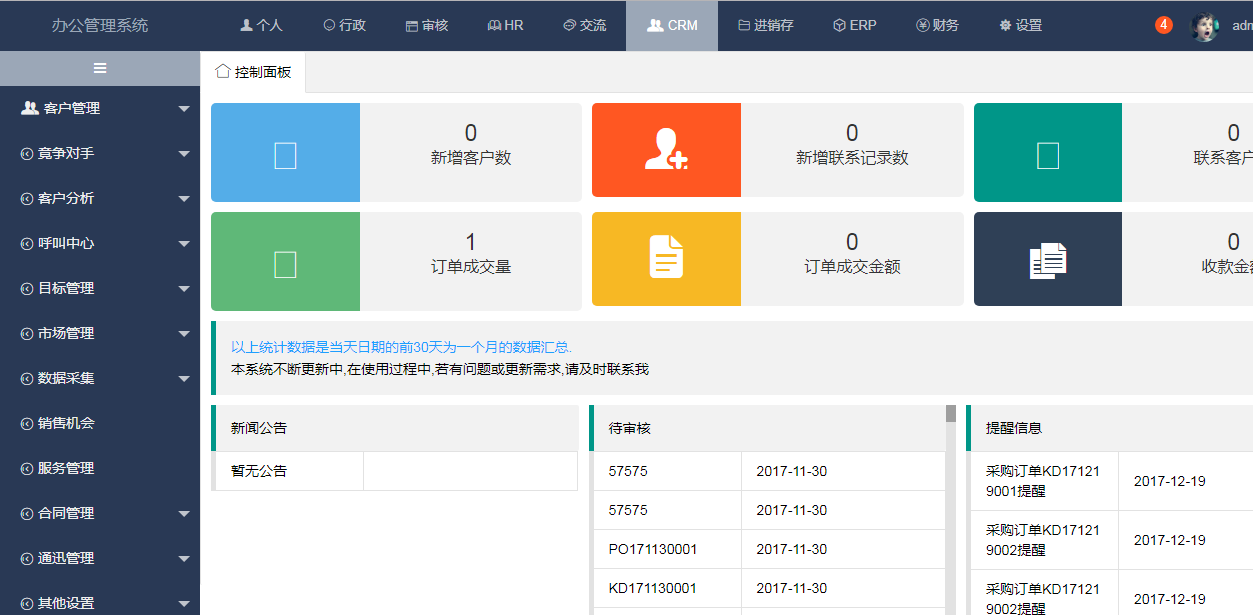This screenshot has height=615, width=1253.
Task: Toggle sidebar with the hamburger menu icon
Action: tap(100, 68)
